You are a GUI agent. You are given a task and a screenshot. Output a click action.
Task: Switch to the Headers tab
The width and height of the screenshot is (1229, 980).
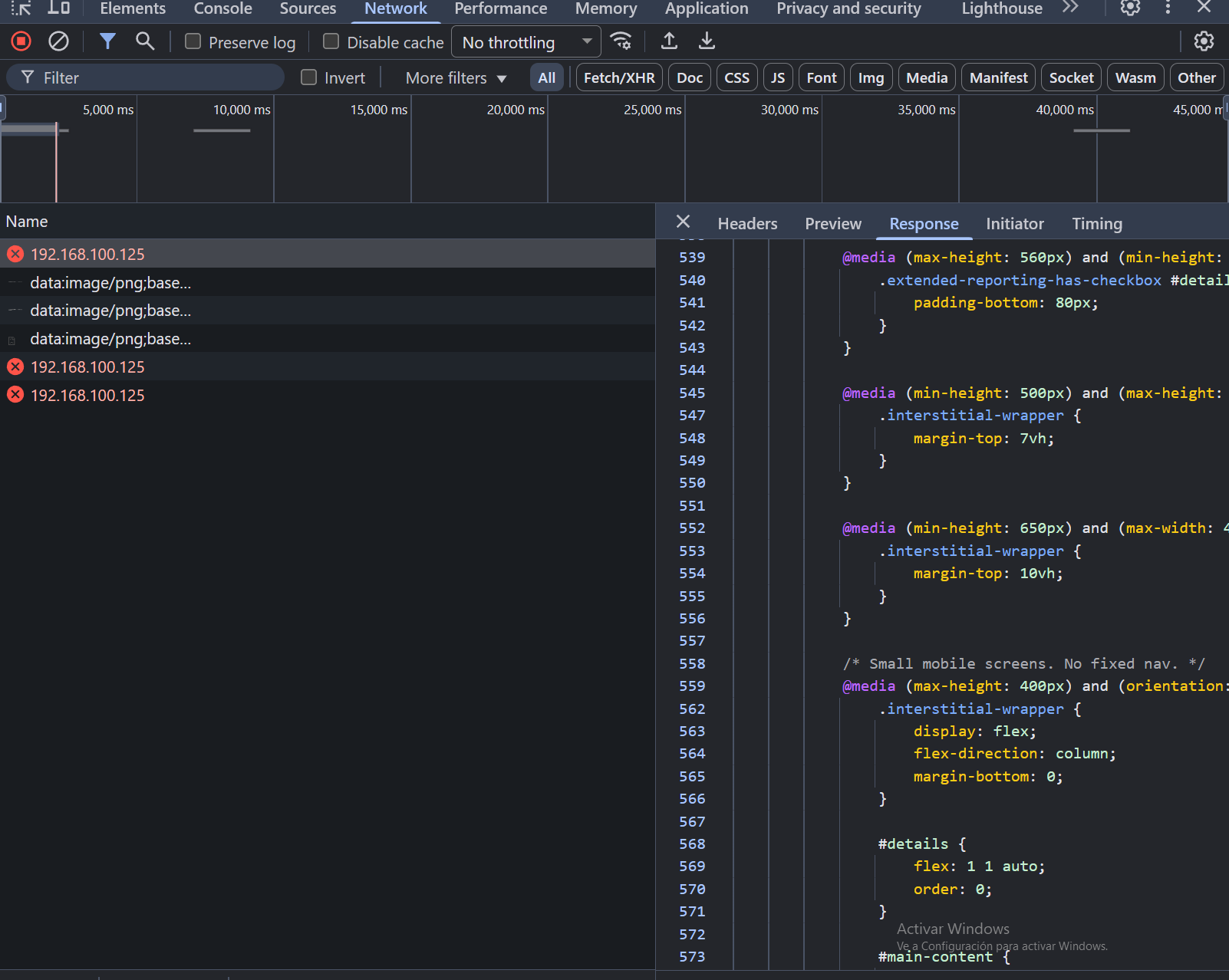(x=747, y=224)
